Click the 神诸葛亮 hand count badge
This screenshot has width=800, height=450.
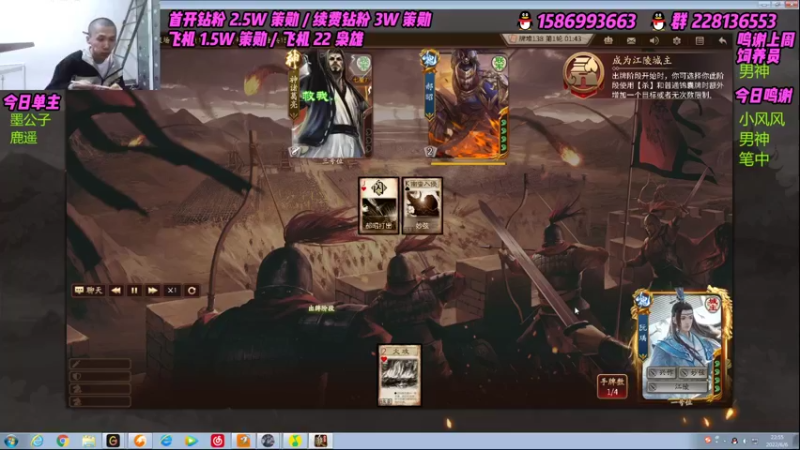pos(295,151)
